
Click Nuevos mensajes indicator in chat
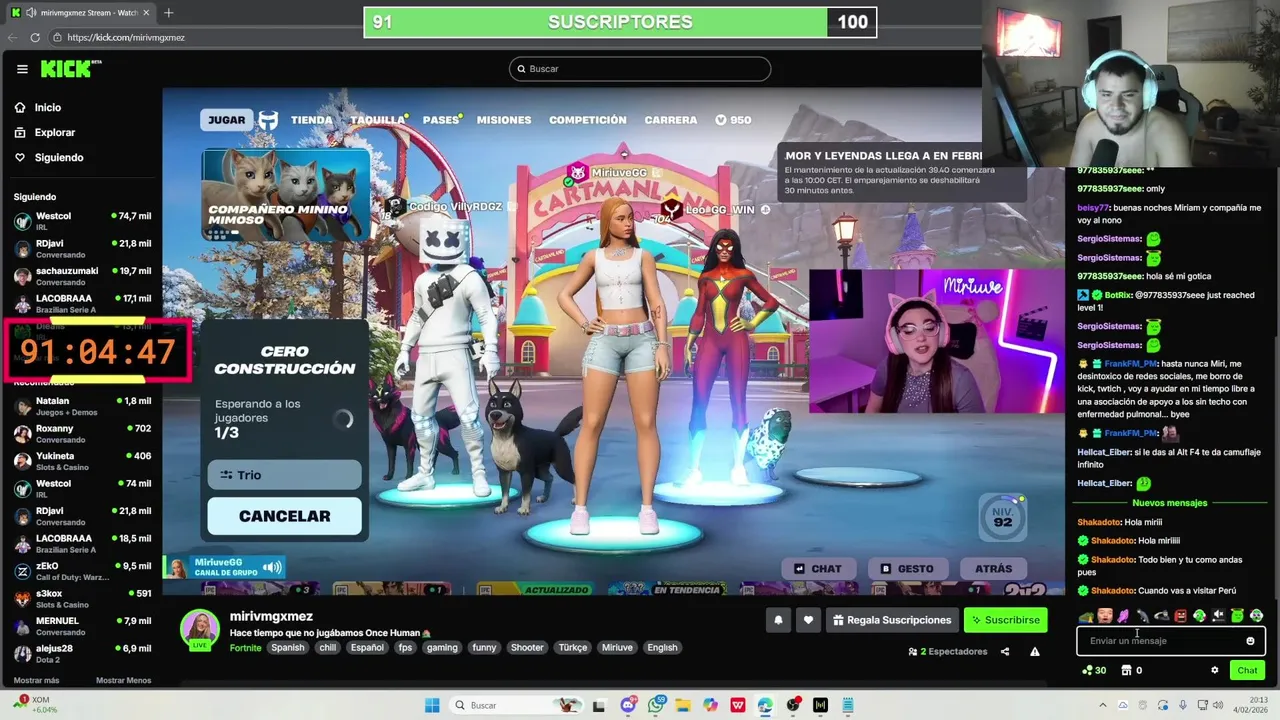(x=1169, y=503)
